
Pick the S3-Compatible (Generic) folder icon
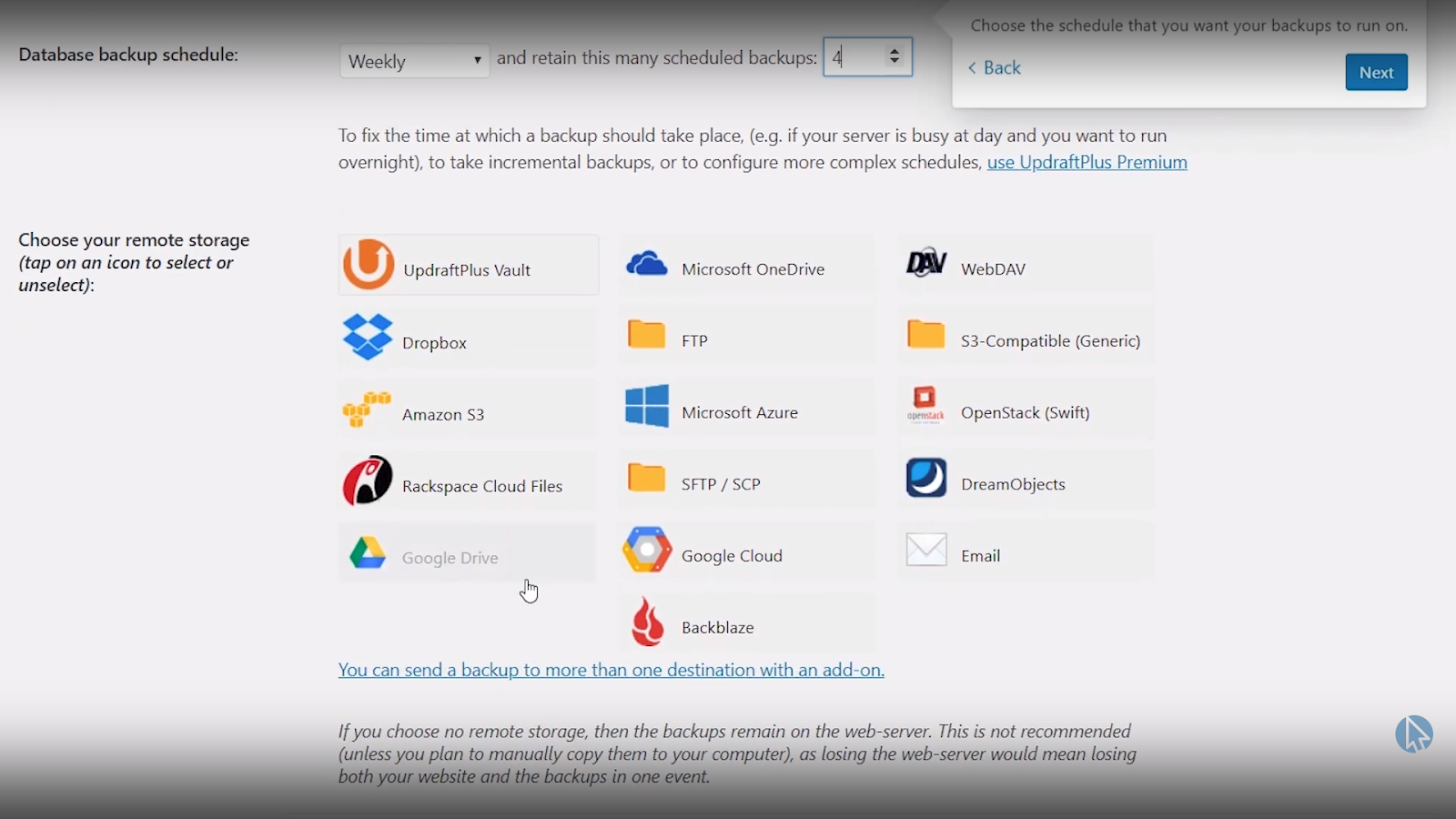(926, 334)
